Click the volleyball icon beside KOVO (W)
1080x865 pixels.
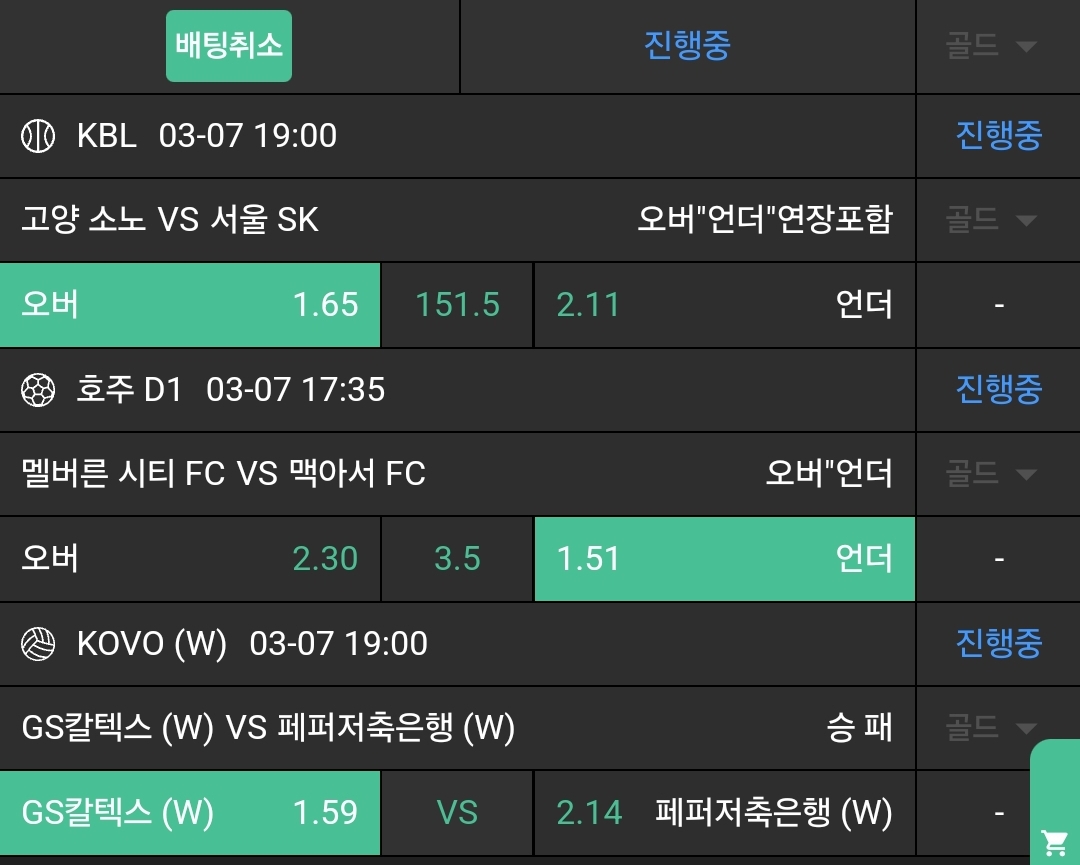point(38,644)
